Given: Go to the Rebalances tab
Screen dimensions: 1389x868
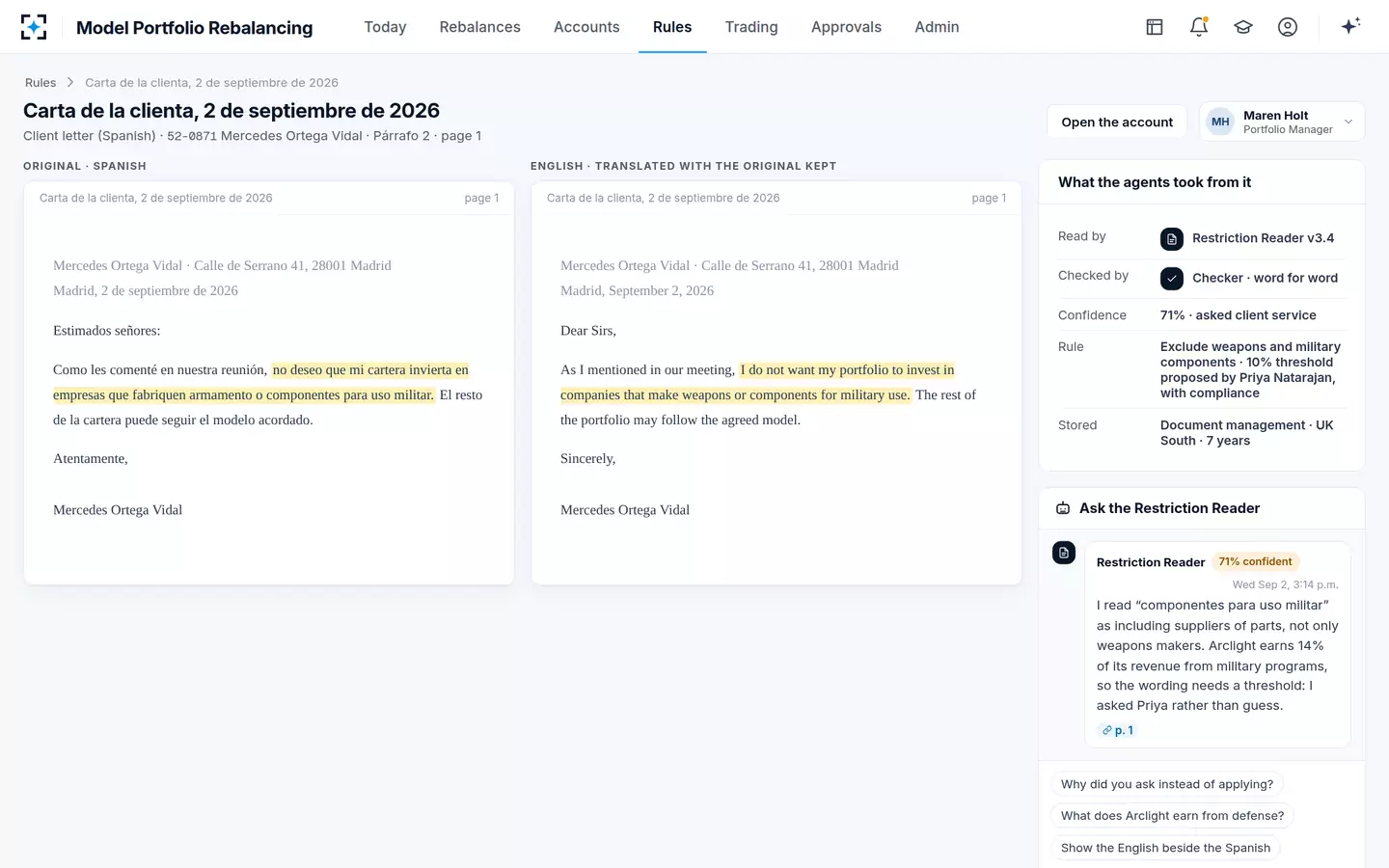Looking at the screenshot, I should [x=479, y=27].
